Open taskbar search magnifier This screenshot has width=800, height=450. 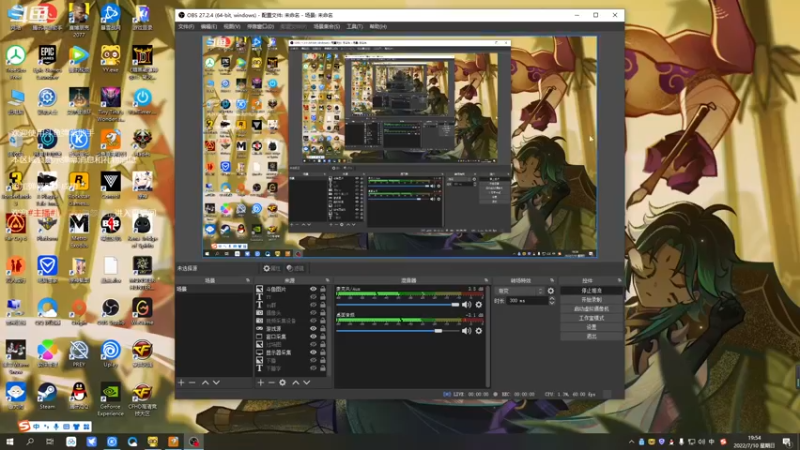(x=30, y=441)
